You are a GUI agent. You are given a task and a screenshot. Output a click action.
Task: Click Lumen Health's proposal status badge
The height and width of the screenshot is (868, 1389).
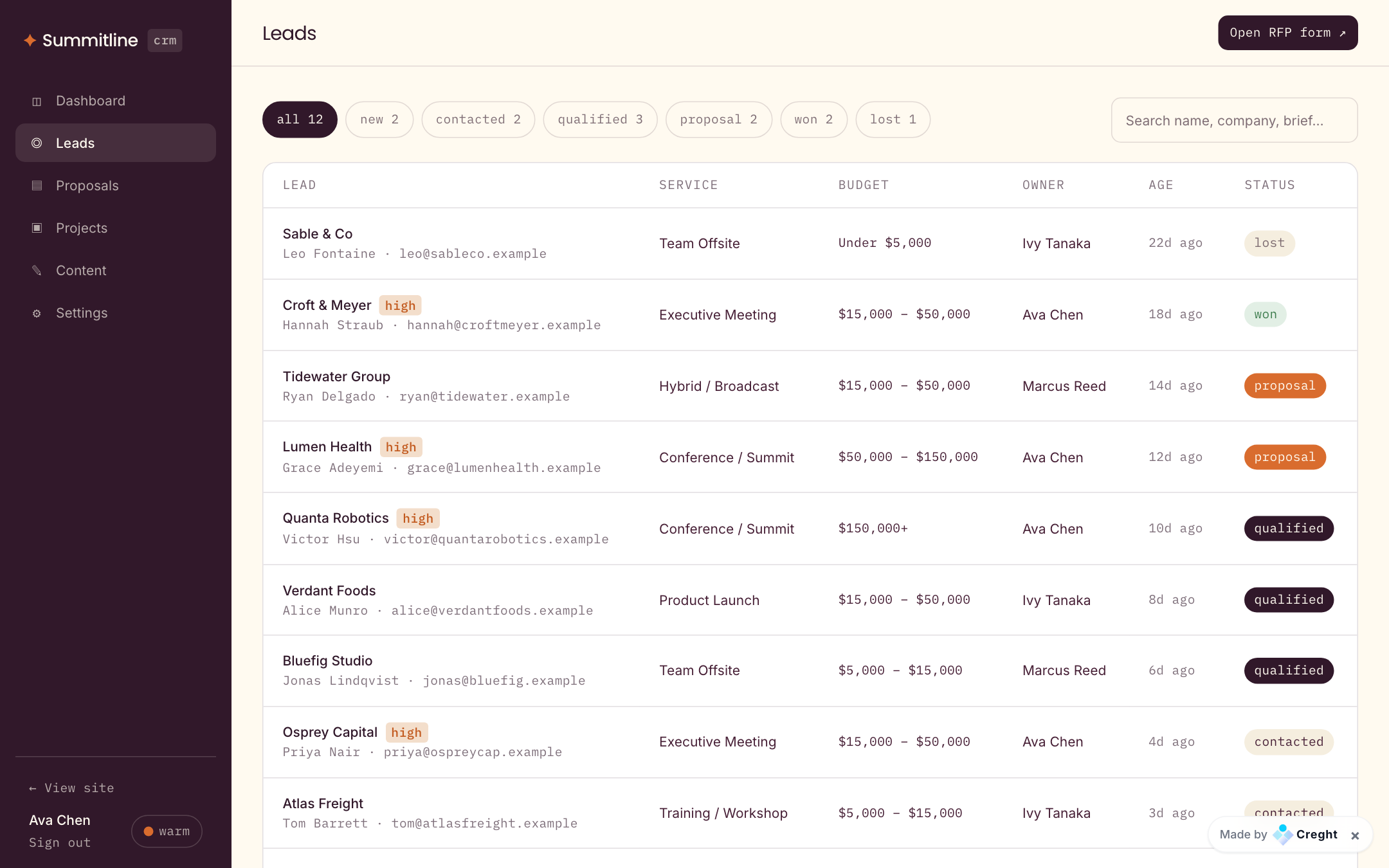tap(1285, 457)
